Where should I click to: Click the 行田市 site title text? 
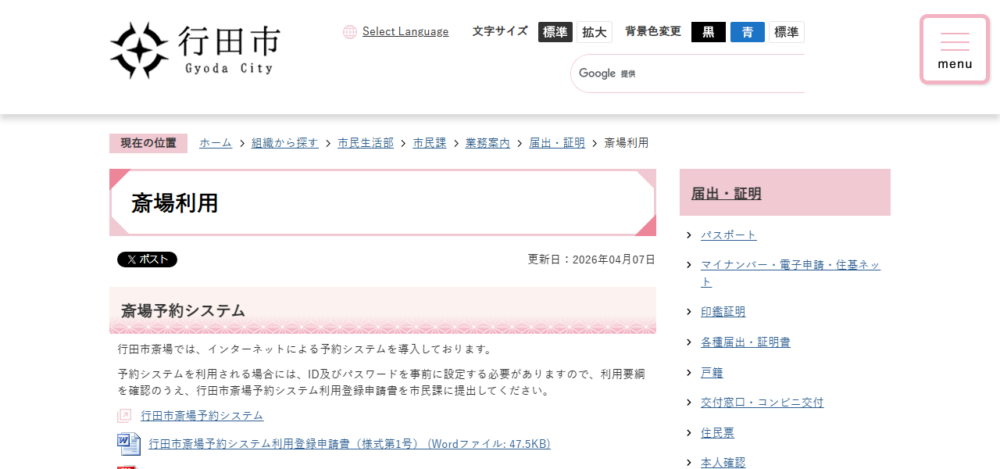(x=229, y=40)
